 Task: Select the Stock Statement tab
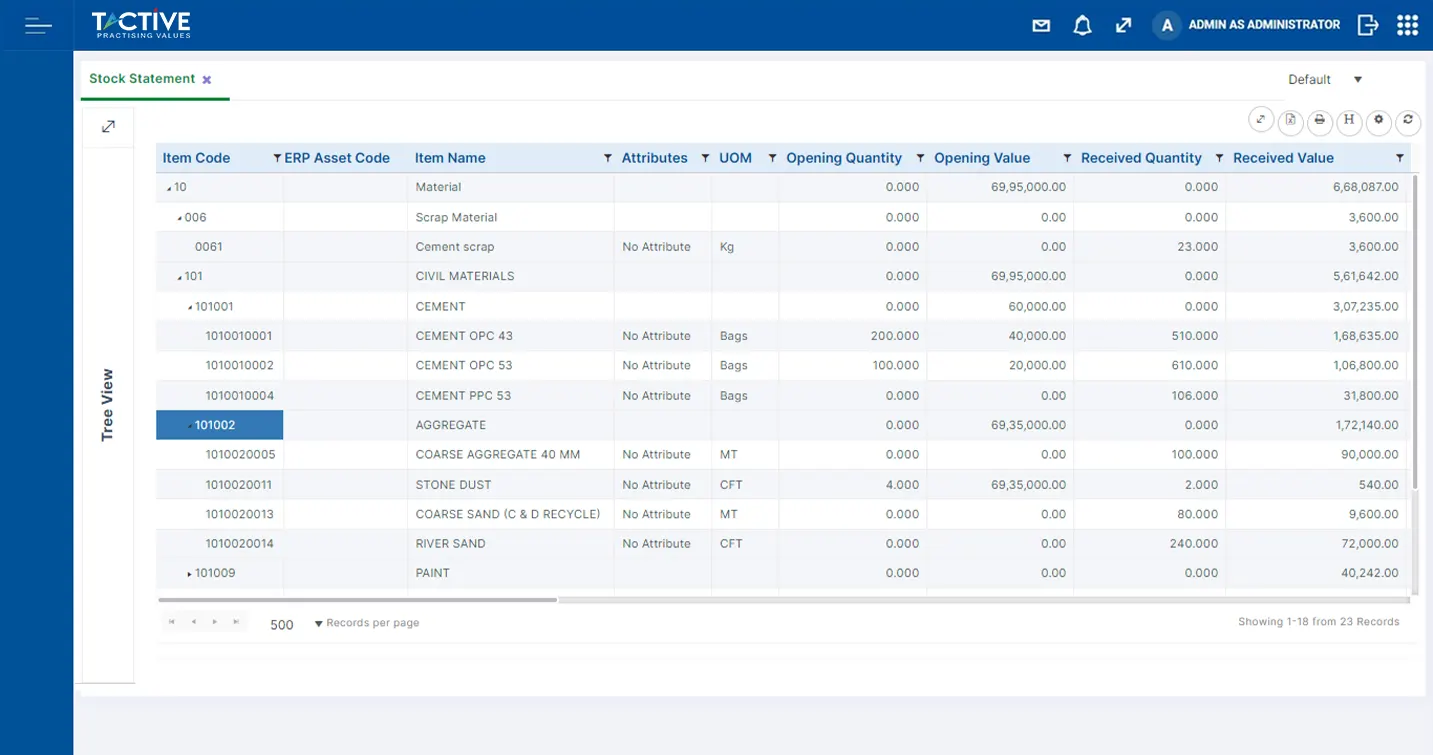(142, 78)
